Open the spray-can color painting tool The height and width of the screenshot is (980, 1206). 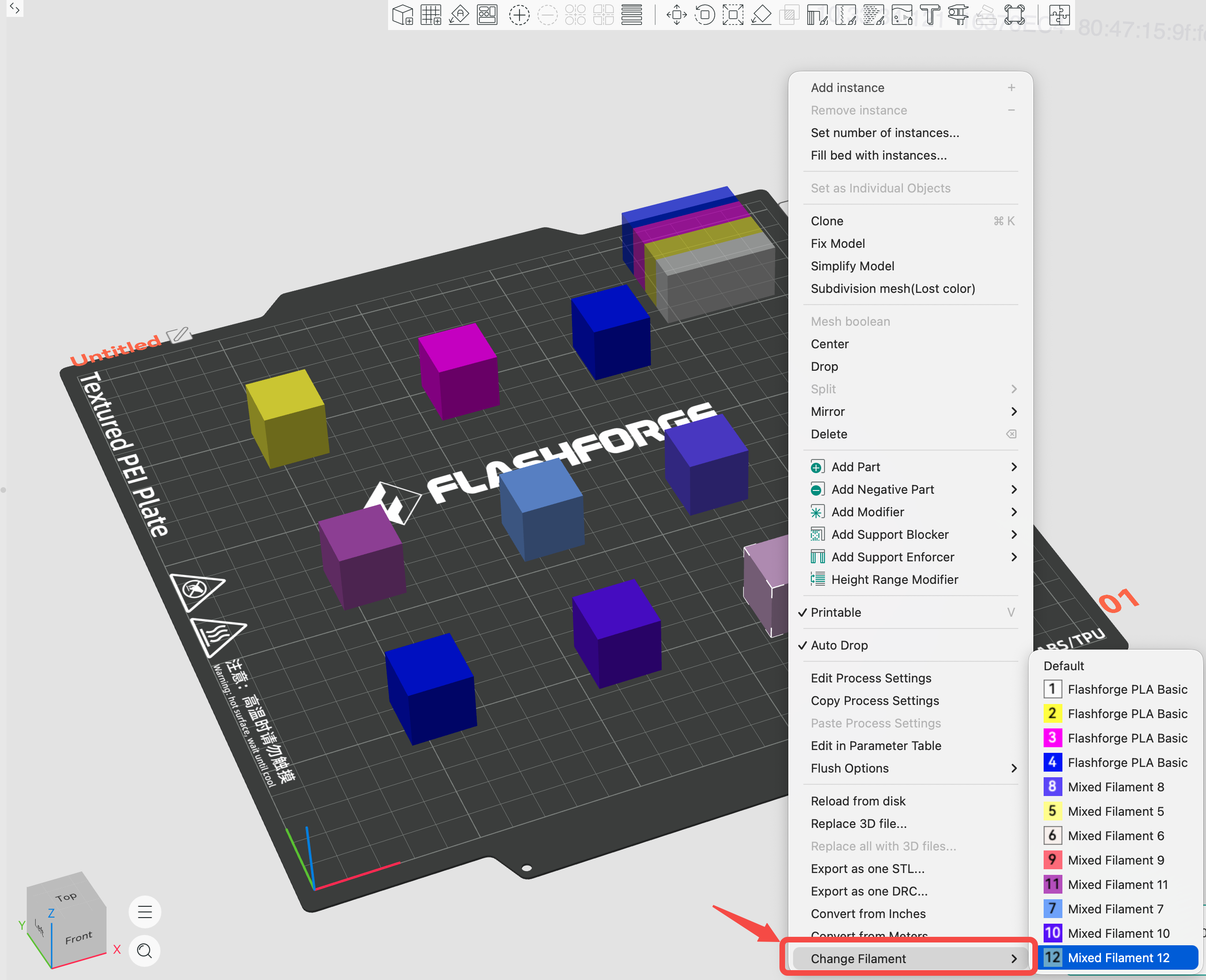coord(902,15)
